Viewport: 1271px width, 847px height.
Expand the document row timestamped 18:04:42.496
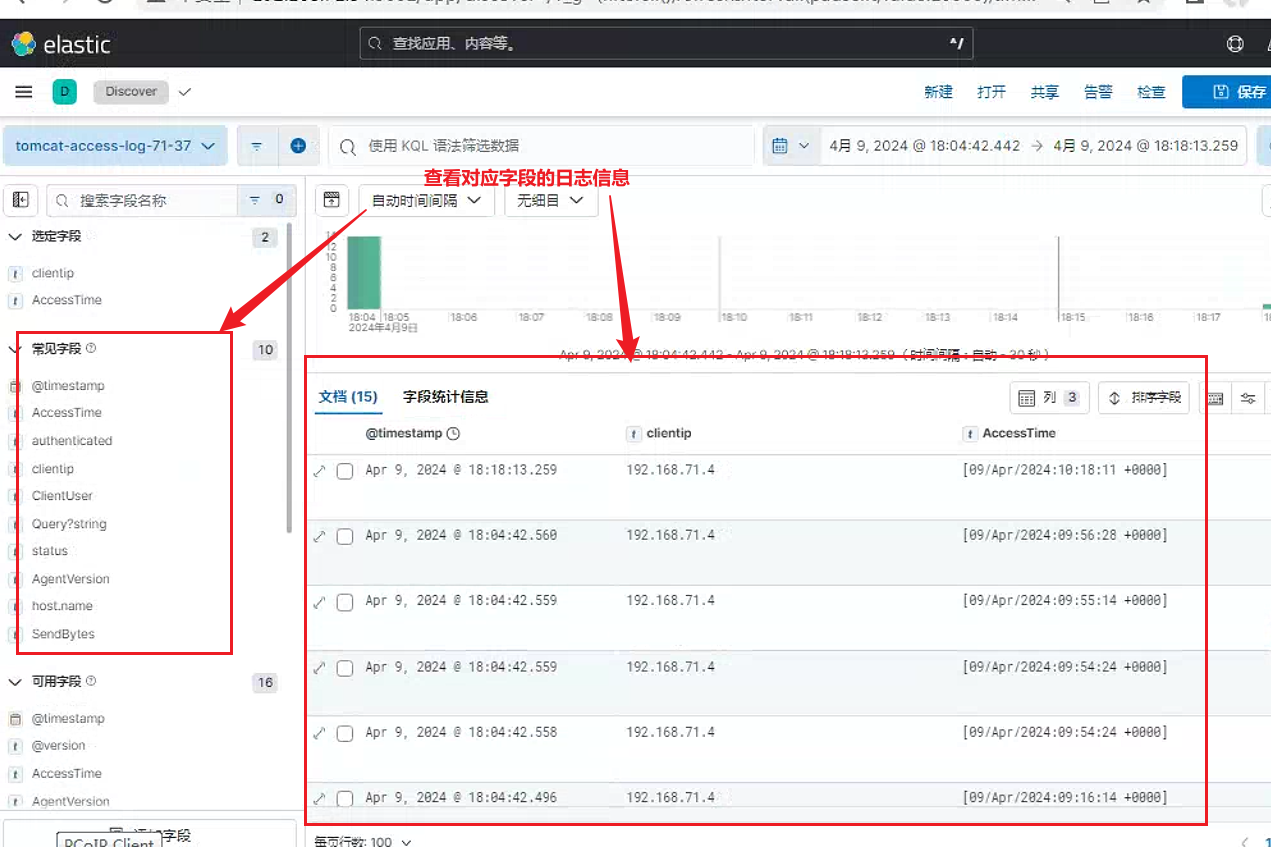[x=320, y=798]
